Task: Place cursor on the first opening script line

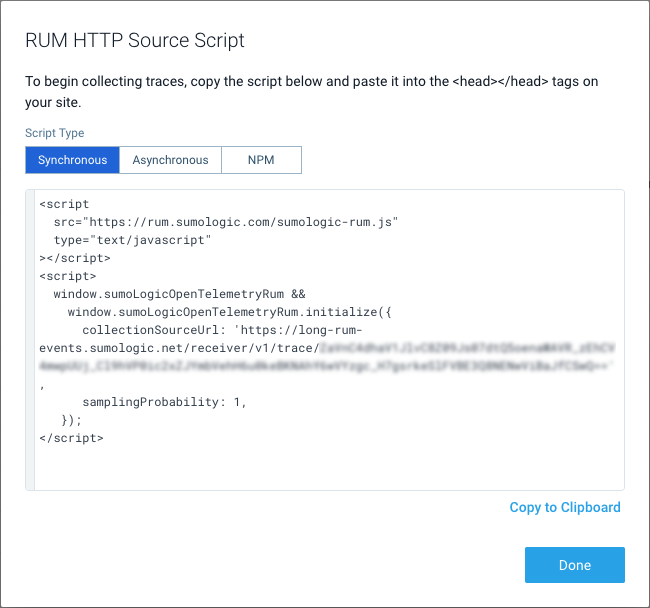Action: pos(64,204)
